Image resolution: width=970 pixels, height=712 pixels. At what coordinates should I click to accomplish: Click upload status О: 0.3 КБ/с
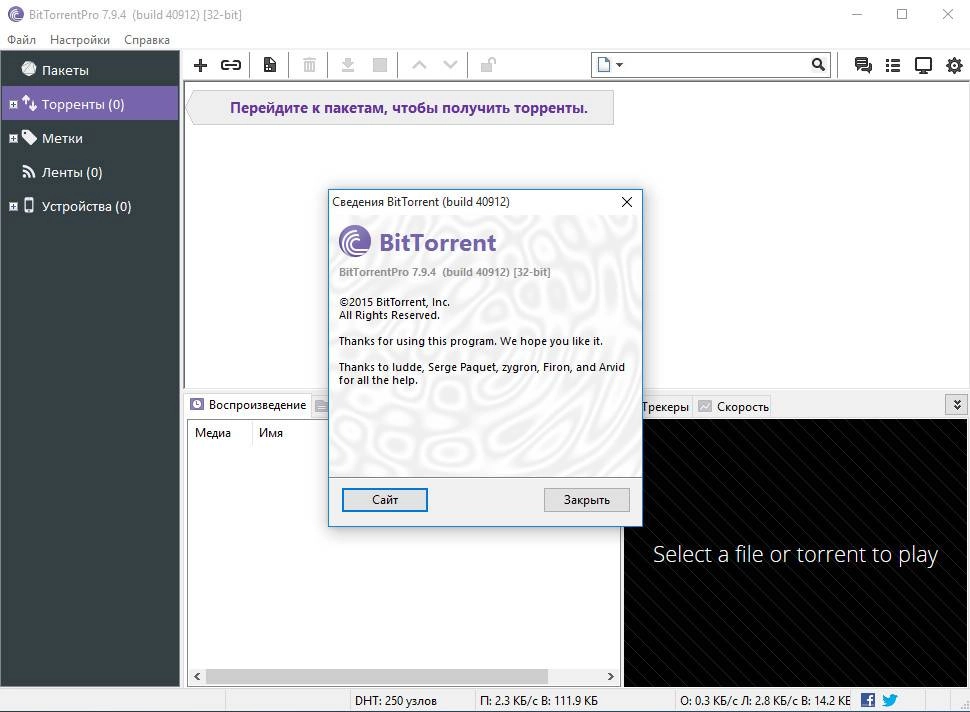765,701
